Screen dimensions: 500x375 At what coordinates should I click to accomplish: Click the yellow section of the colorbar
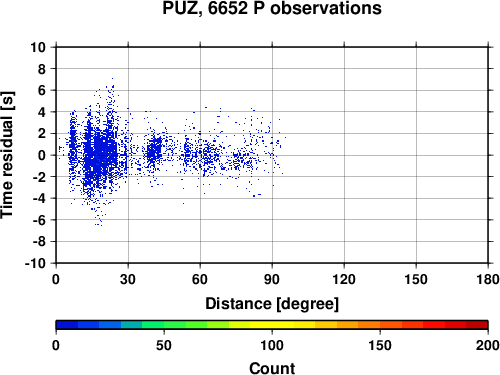(x=272, y=325)
